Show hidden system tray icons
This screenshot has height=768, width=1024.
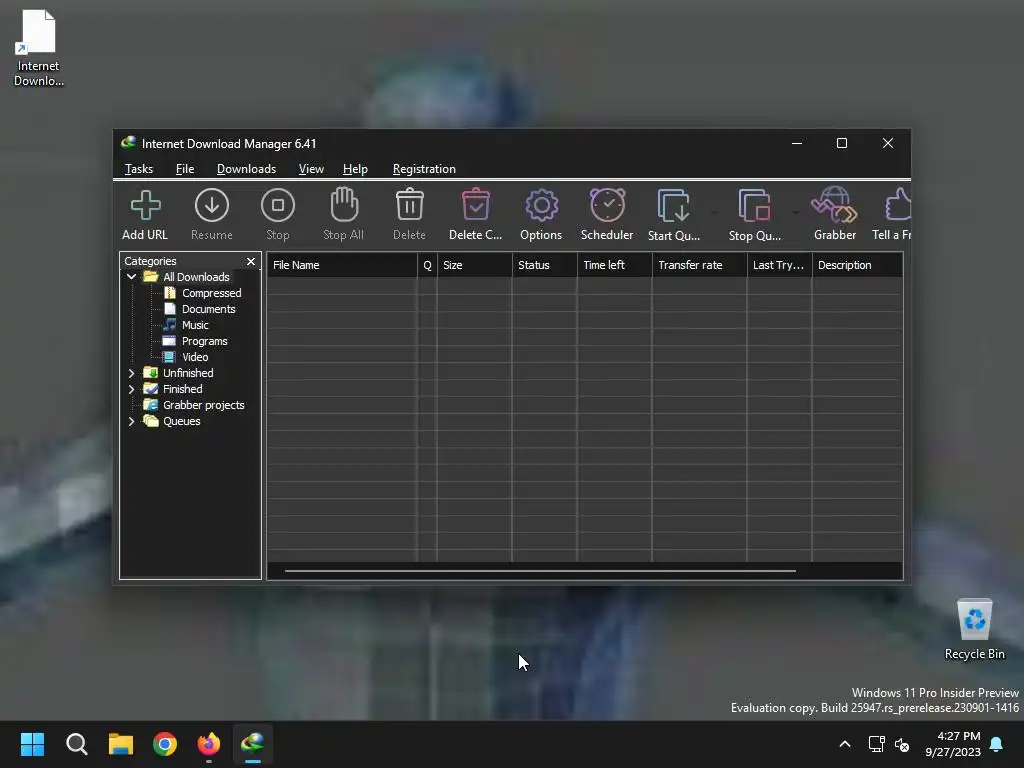coord(844,744)
